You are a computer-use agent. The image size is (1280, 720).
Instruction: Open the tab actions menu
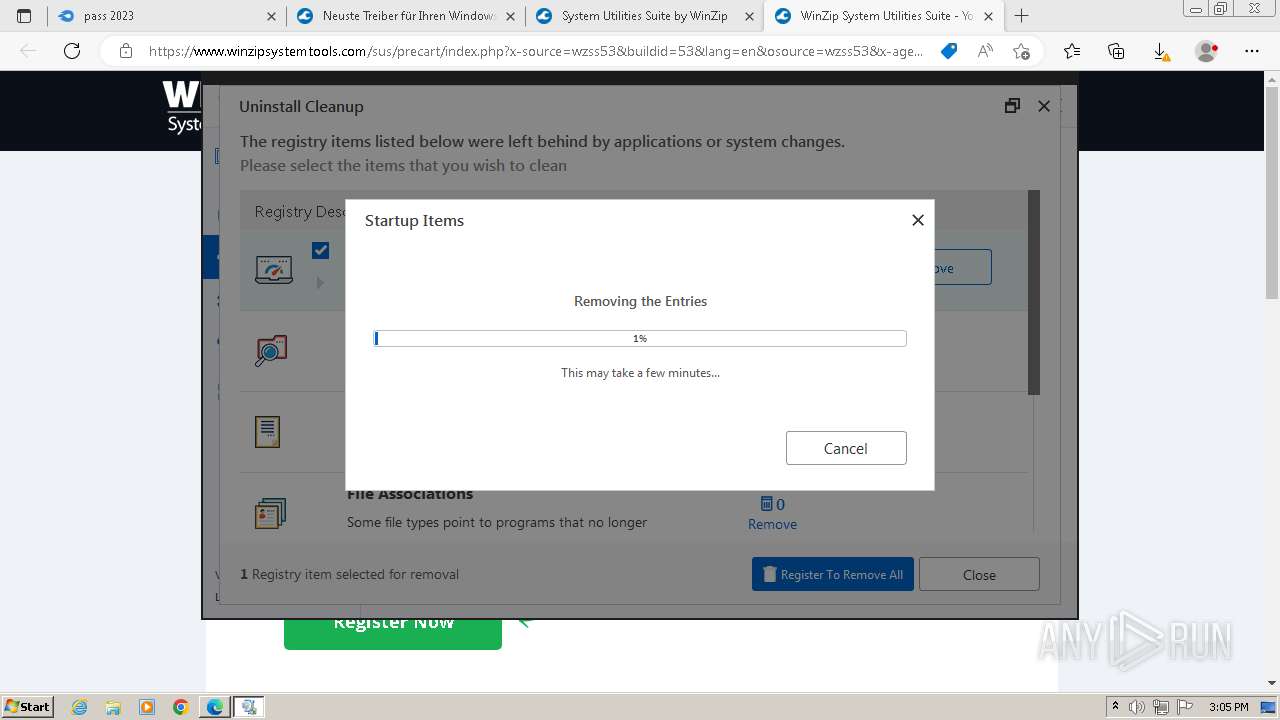pyautogui.click(x=24, y=16)
